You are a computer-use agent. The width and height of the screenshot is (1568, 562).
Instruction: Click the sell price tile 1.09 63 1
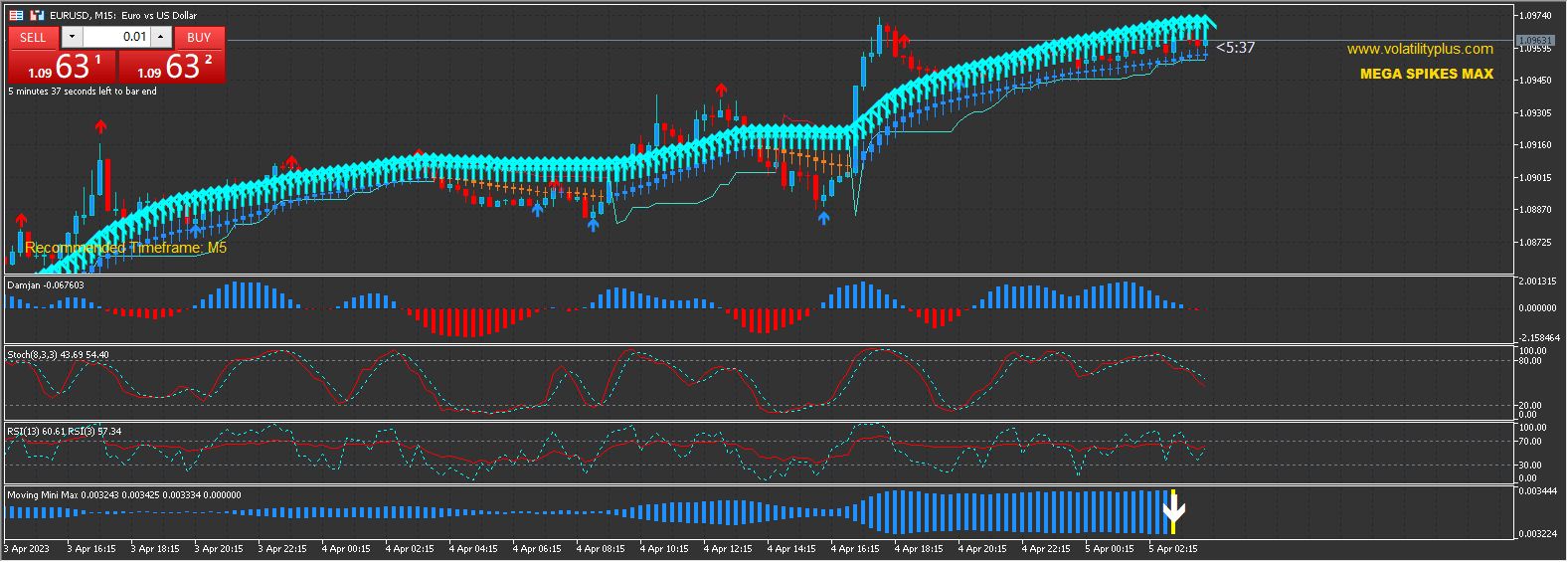point(63,66)
